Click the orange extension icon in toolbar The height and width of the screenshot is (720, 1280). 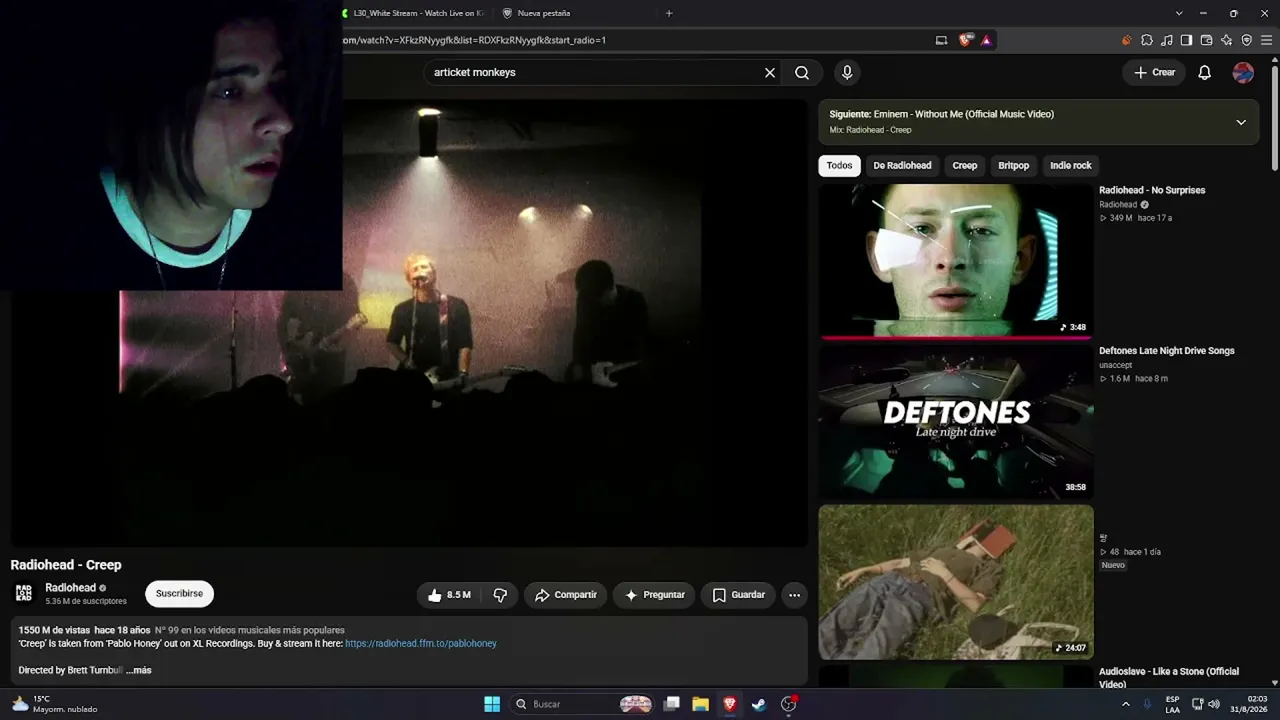click(x=1127, y=40)
